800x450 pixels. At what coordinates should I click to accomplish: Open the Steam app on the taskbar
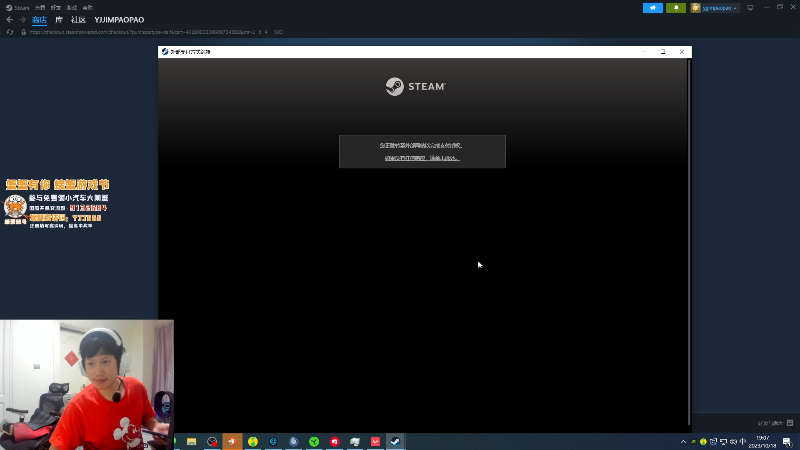click(x=395, y=441)
